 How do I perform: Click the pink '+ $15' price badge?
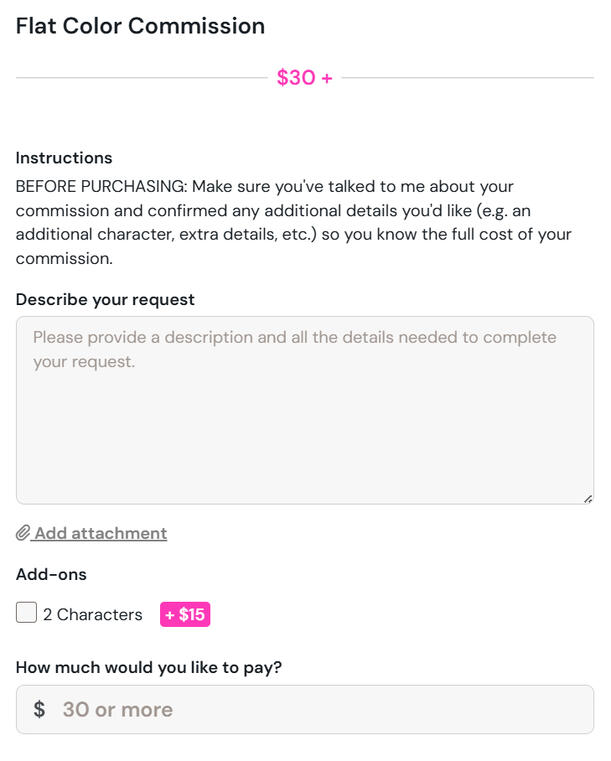point(185,615)
